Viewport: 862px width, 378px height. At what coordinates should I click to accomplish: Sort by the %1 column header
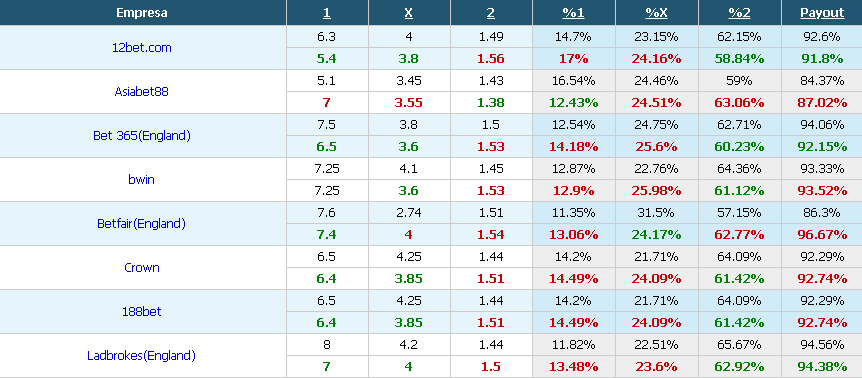[573, 13]
